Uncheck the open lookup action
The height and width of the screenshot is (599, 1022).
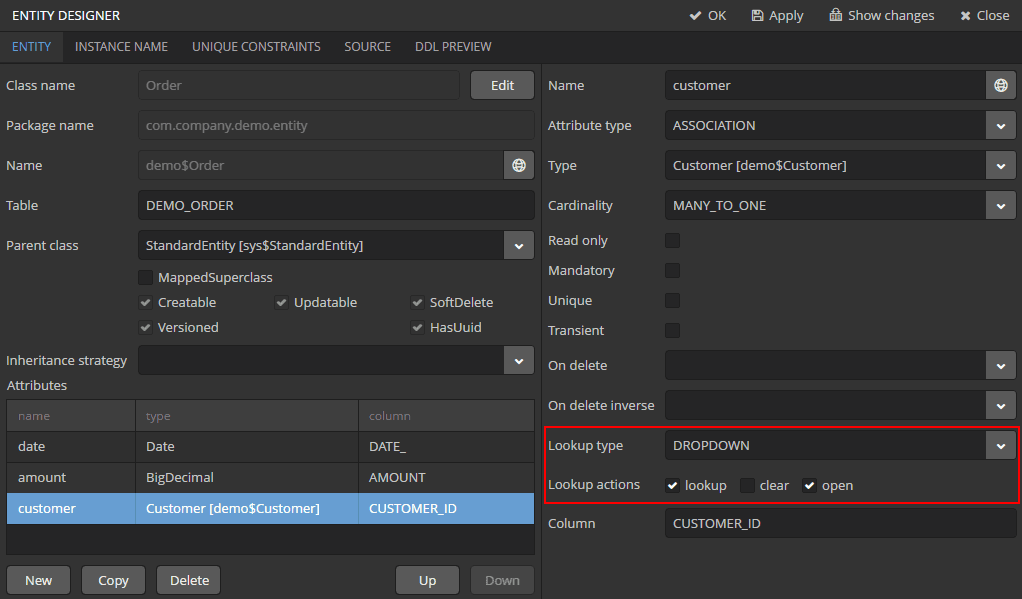pos(810,486)
